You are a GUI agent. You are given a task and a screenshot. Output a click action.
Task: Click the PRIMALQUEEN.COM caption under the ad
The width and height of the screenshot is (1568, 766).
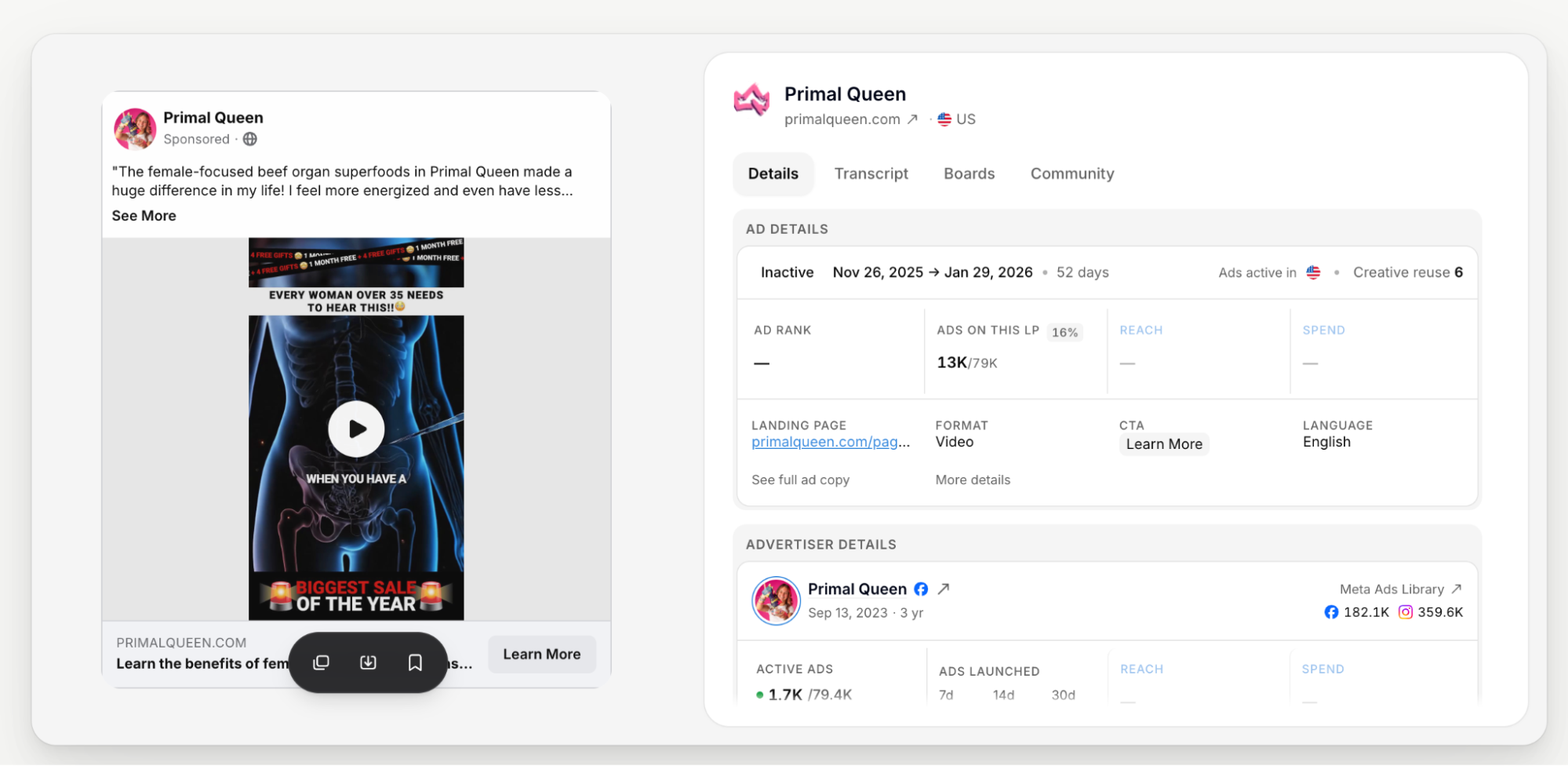point(181,643)
